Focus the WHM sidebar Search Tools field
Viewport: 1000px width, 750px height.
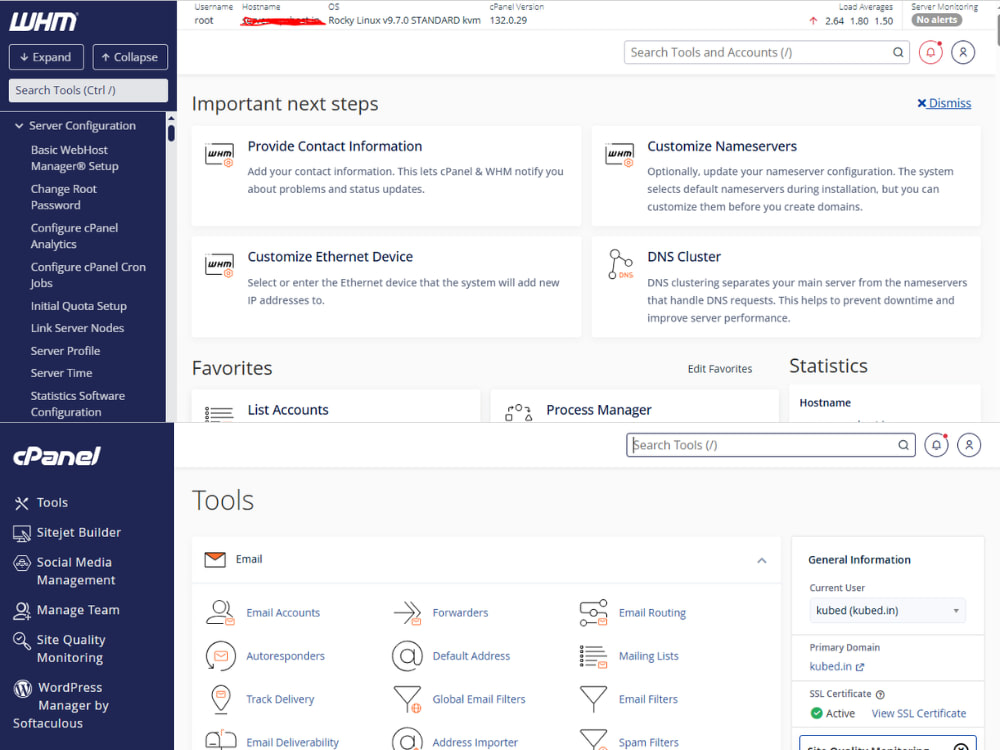click(89, 91)
